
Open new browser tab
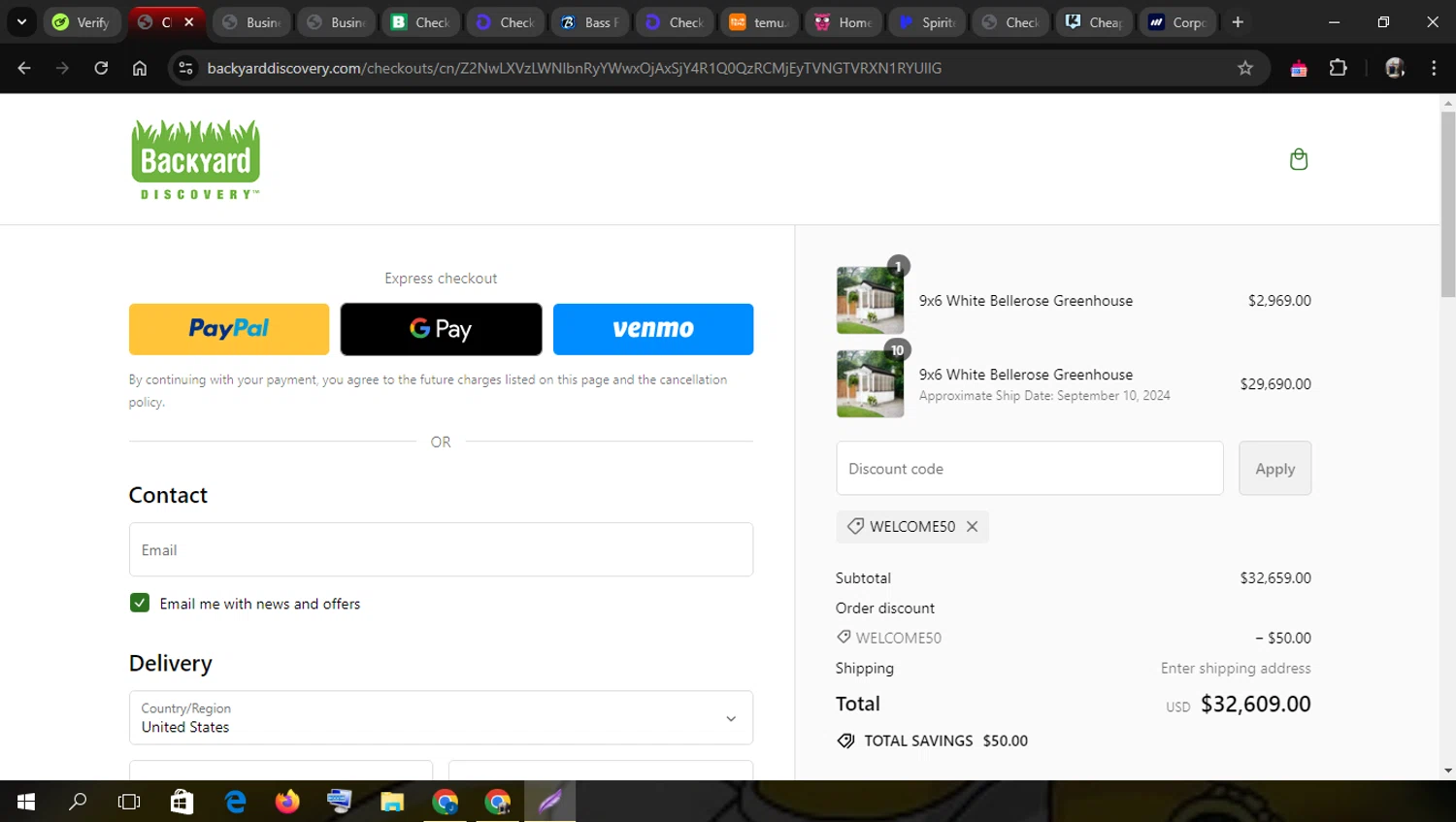click(1238, 21)
